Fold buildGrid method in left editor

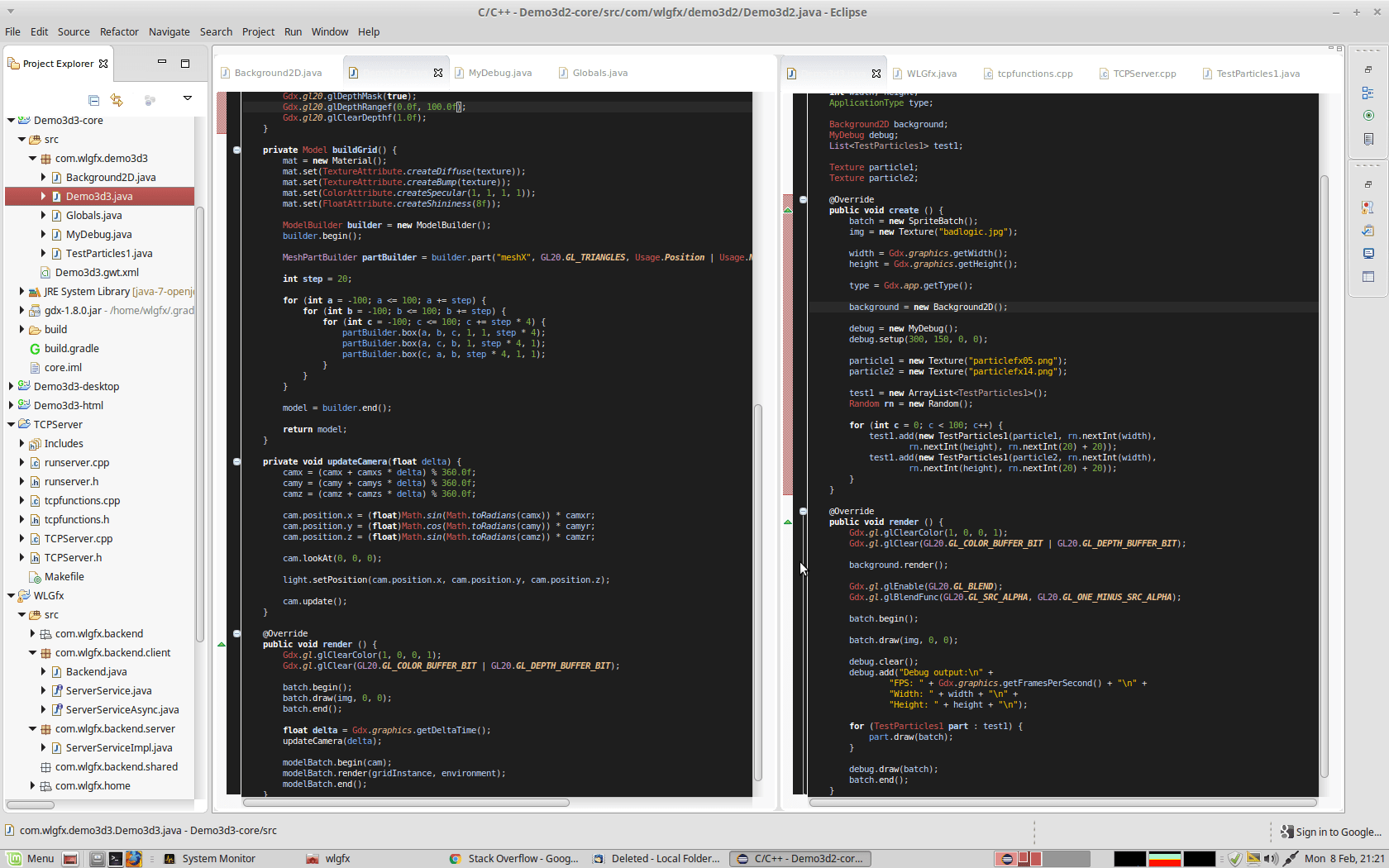pos(236,150)
